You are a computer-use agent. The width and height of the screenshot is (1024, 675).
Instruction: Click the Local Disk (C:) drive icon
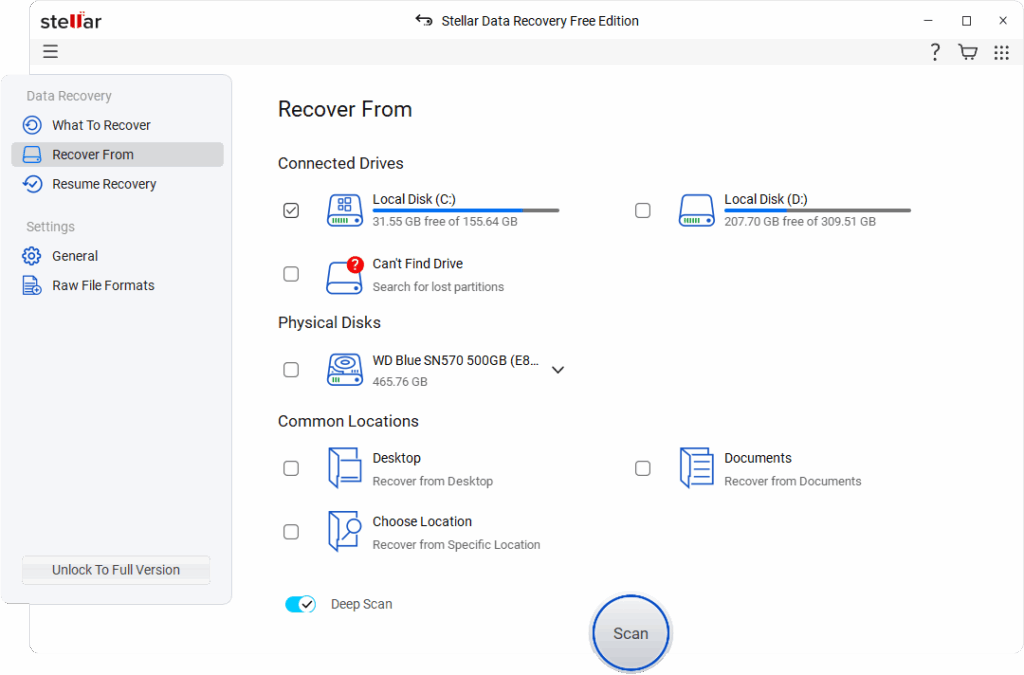[x=345, y=210]
